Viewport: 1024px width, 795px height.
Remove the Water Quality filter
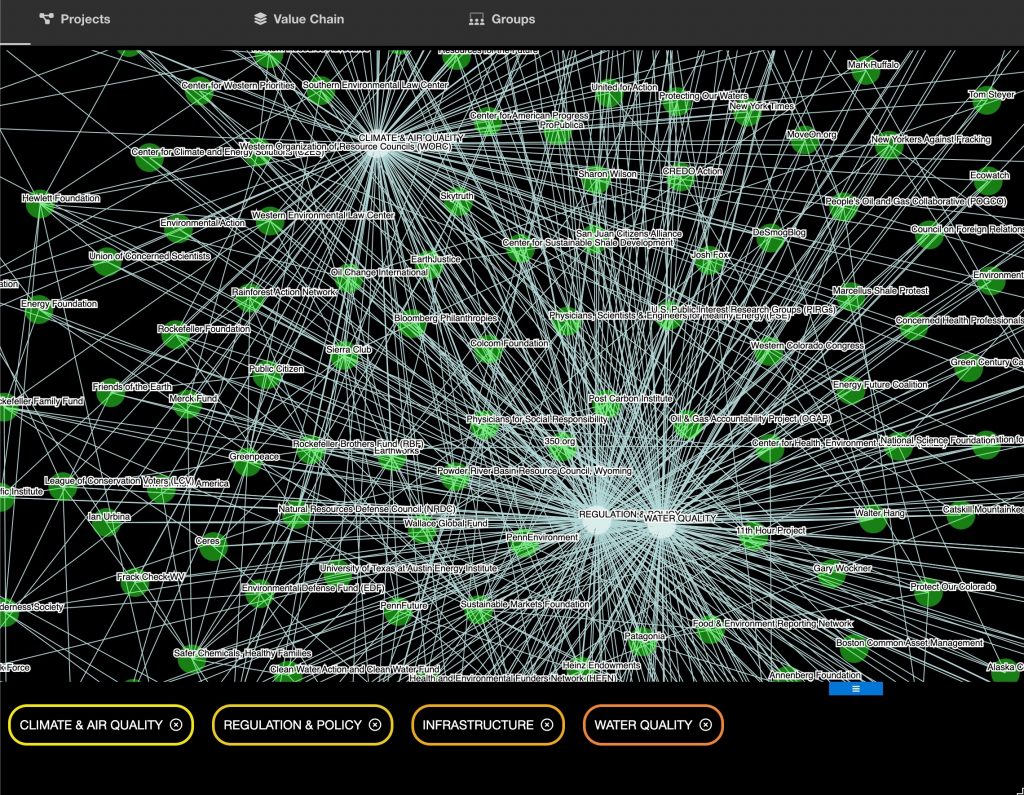(x=706, y=724)
